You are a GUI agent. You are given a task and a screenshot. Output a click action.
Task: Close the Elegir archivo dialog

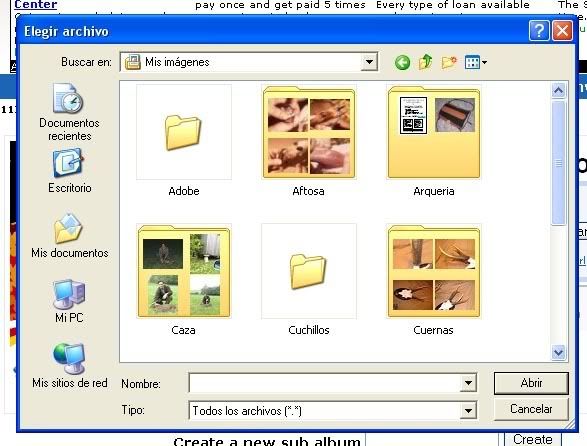pos(562,31)
